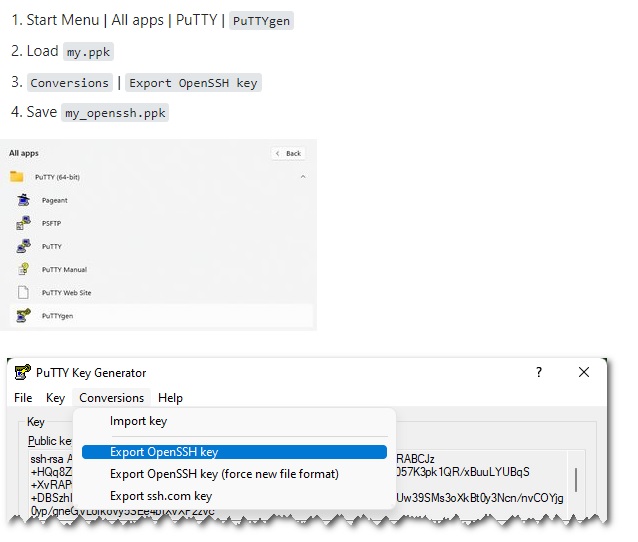Click the PuTTY Web Site document icon
638x542 pixels.
tap(23, 292)
